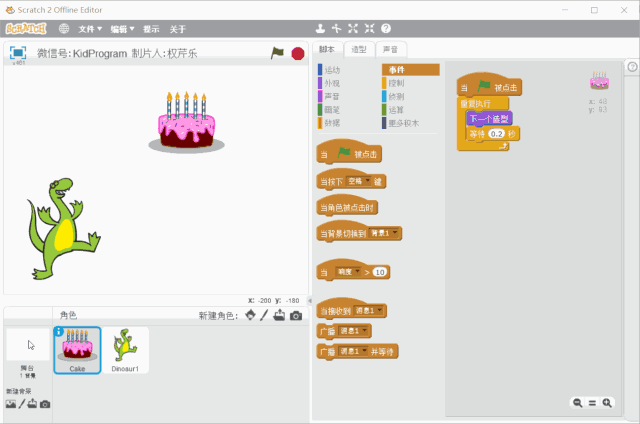Click the help question mark icon in toolbar
This screenshot has height=424, width=640.
tap(386, 29)
